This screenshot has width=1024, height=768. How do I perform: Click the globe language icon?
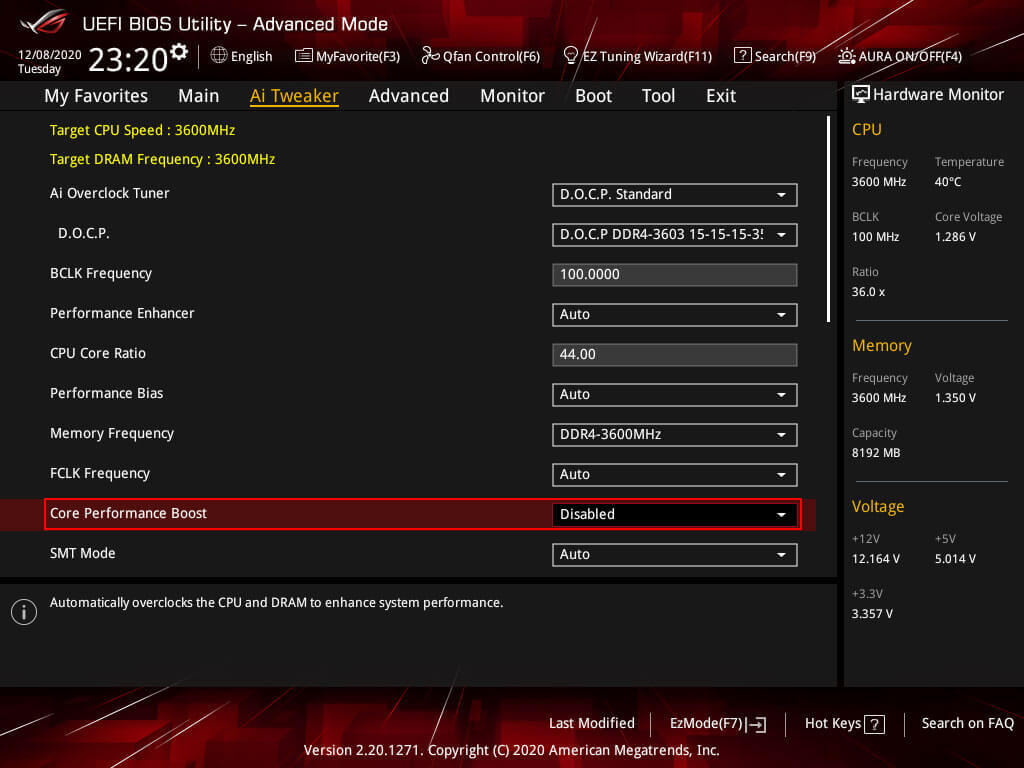click(219, 56)
